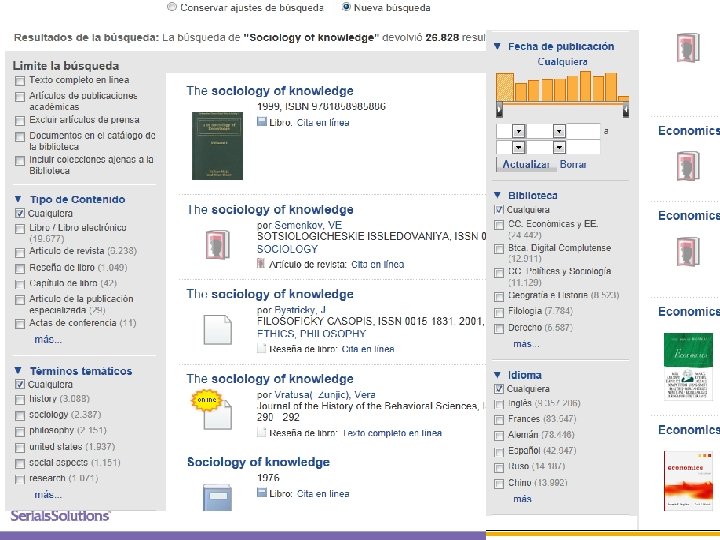Click the tallest bar in the publication date histogram
Screen dimensions: 720x540
(x=585, y=86)
